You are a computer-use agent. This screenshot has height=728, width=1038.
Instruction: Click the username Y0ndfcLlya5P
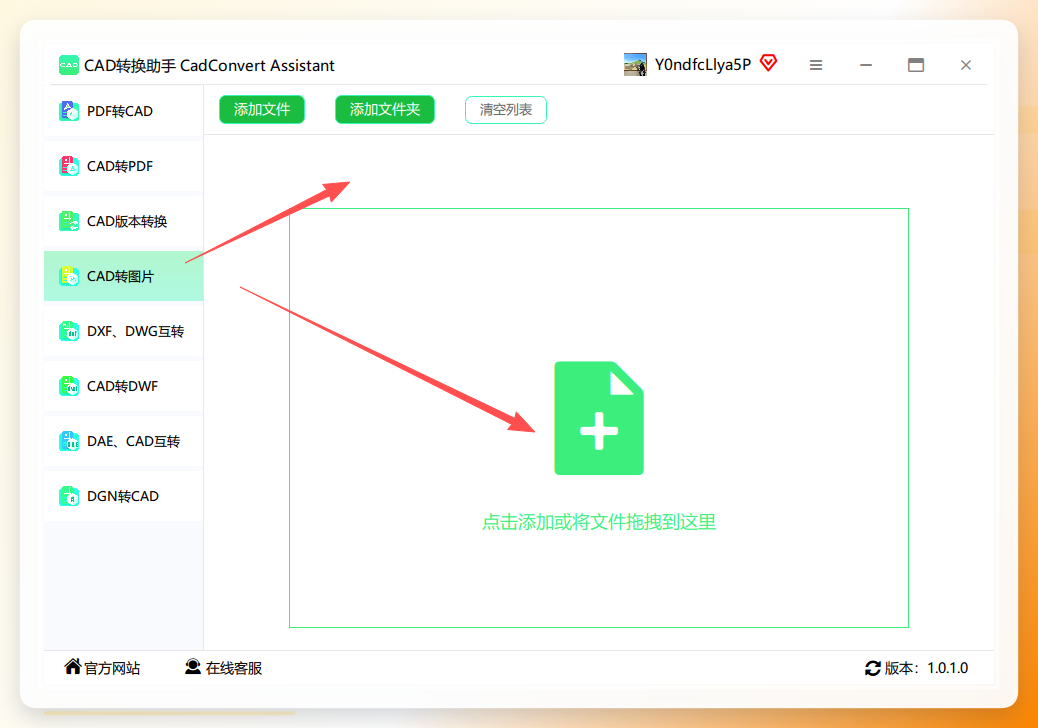click(x=703, y=64)
